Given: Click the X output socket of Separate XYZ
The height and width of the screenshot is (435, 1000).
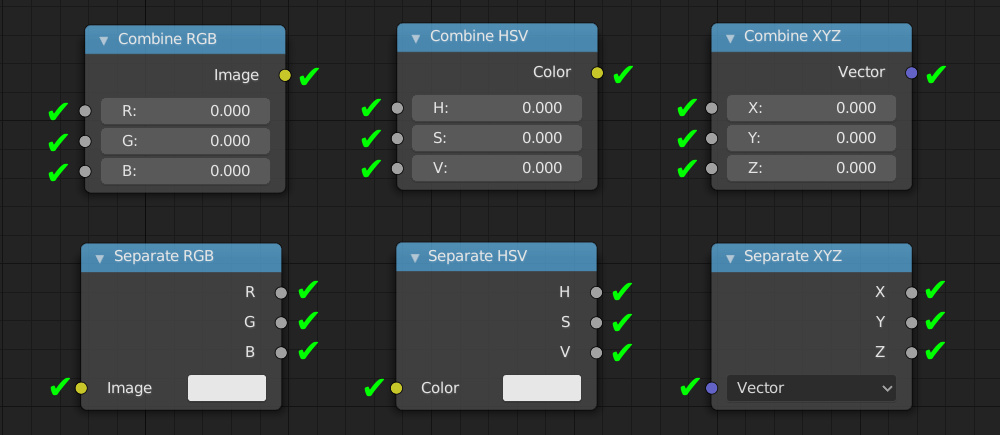Looking at the screenshot, I should (x=911, y=293).
